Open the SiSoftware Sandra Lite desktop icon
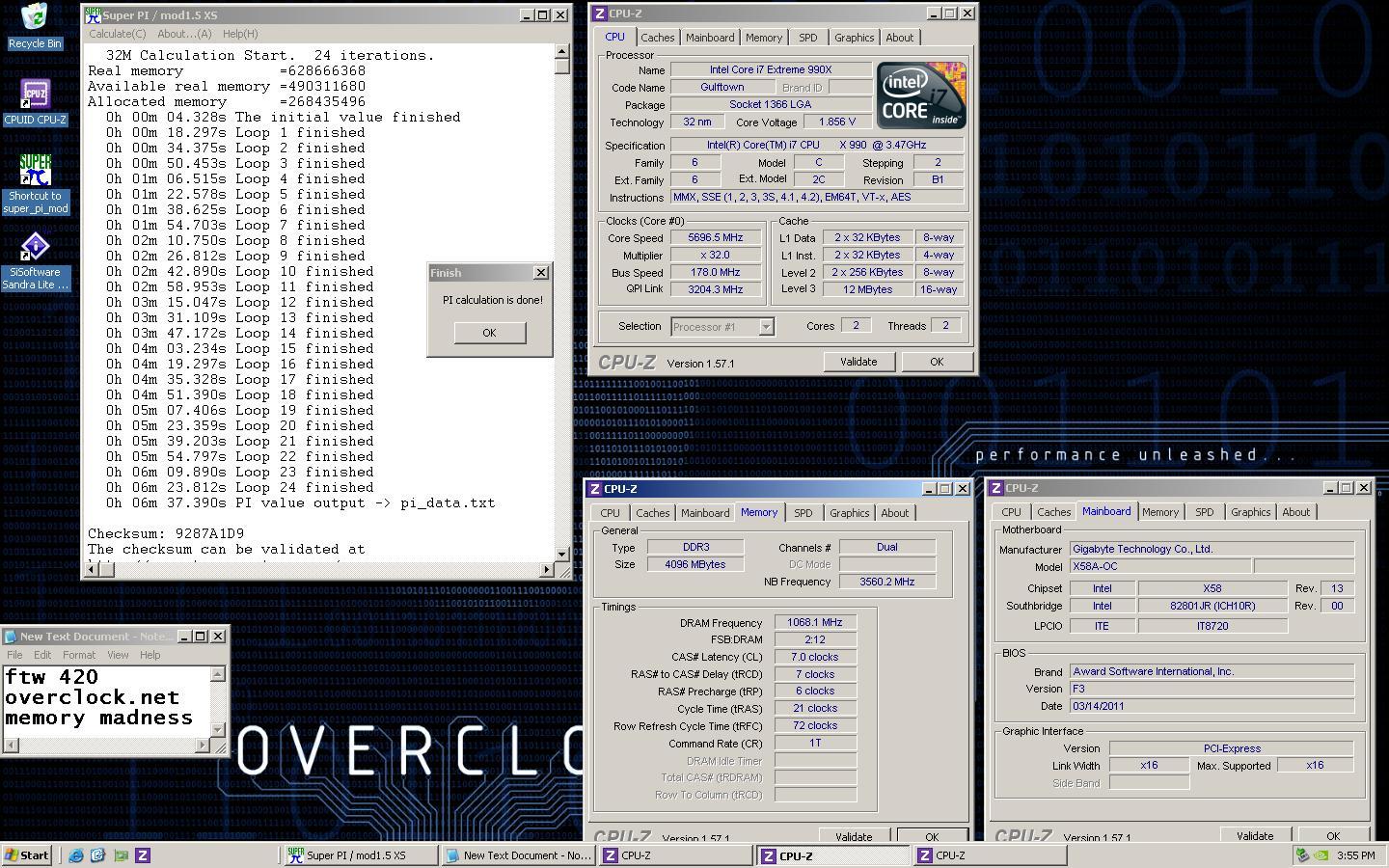The width and height of the screenshot is (1389, 868). [35, 261]
